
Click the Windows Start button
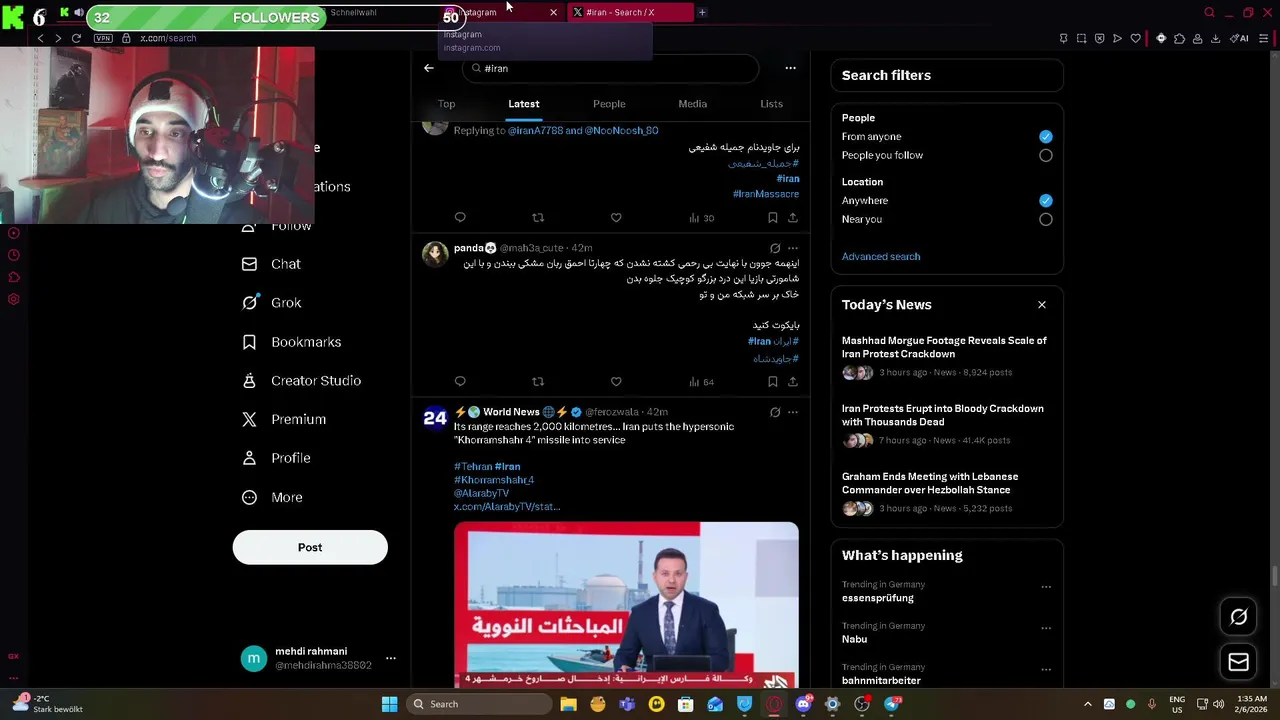389,704
